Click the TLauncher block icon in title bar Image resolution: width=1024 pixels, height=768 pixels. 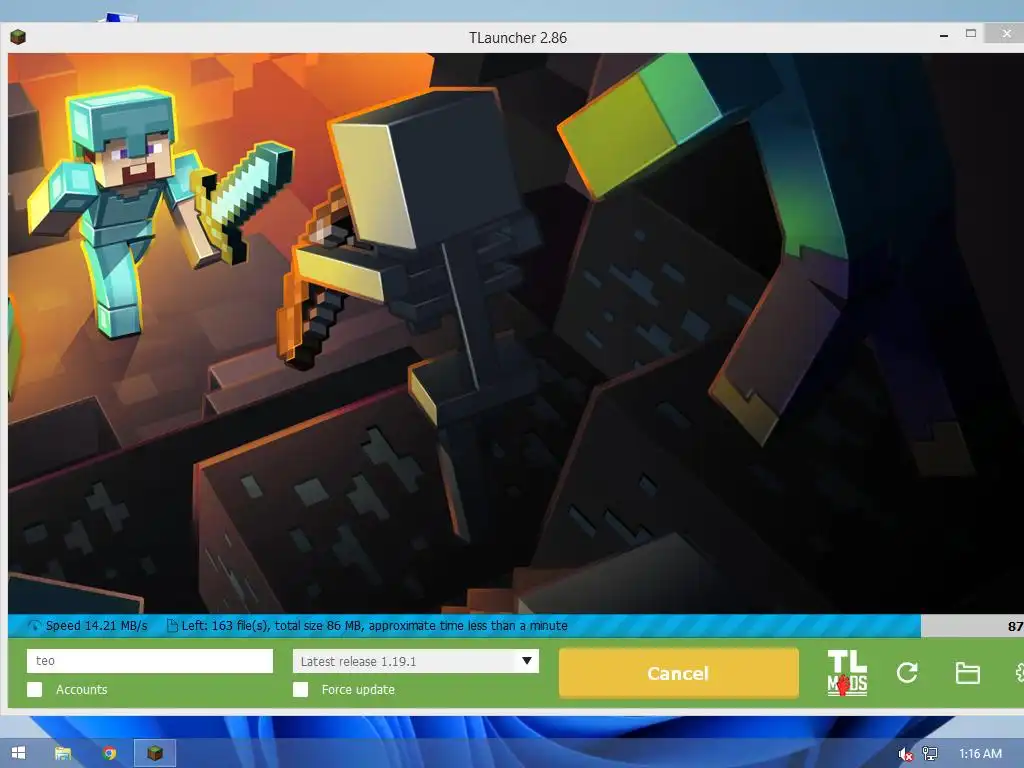(18, 37)
